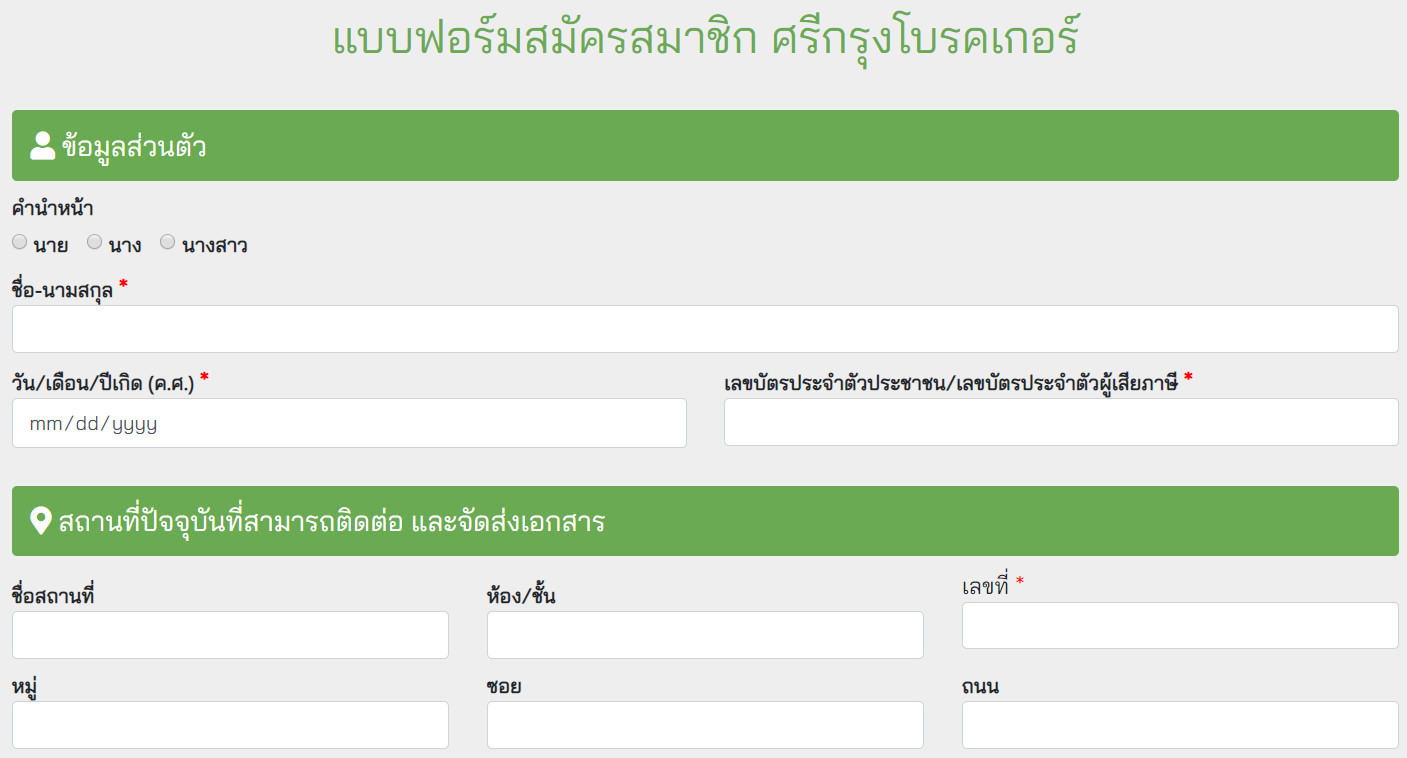Open the วัน/เดือน/ปีเกิด date field

coord(349,423)
